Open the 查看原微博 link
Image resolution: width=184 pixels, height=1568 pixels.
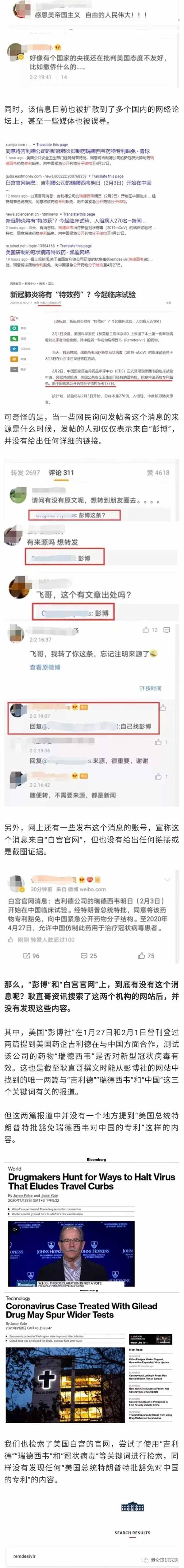click(x=45, y=667)
